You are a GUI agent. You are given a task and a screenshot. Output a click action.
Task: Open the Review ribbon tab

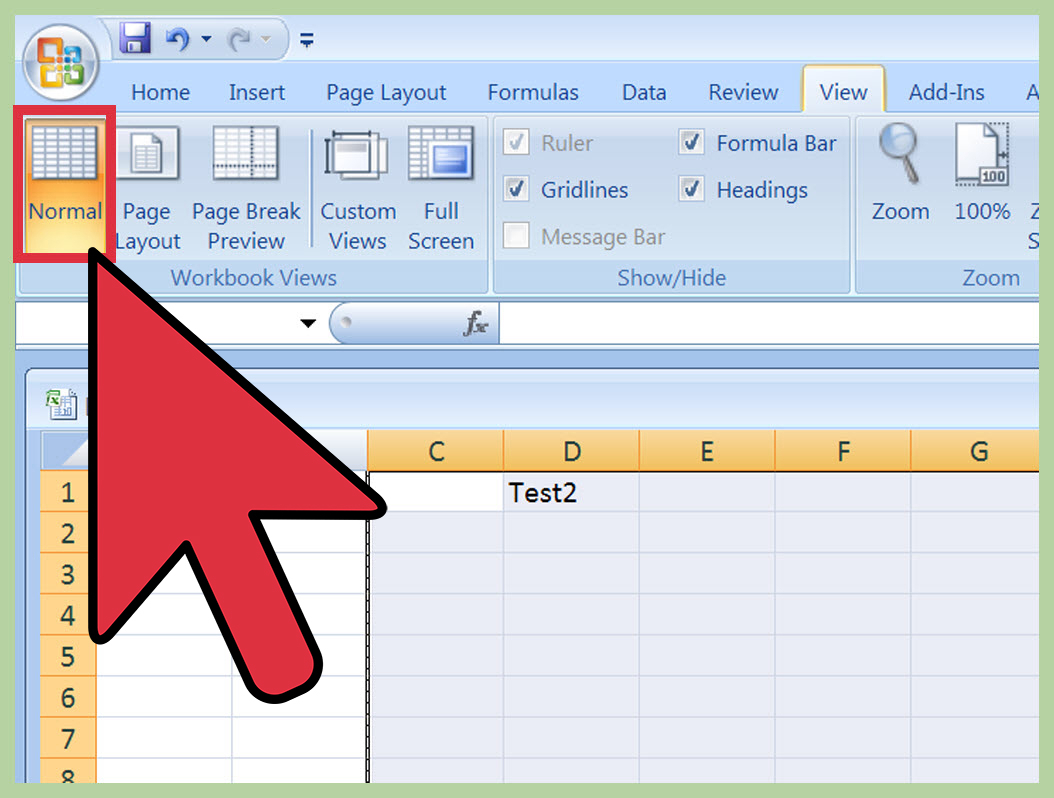743,92
